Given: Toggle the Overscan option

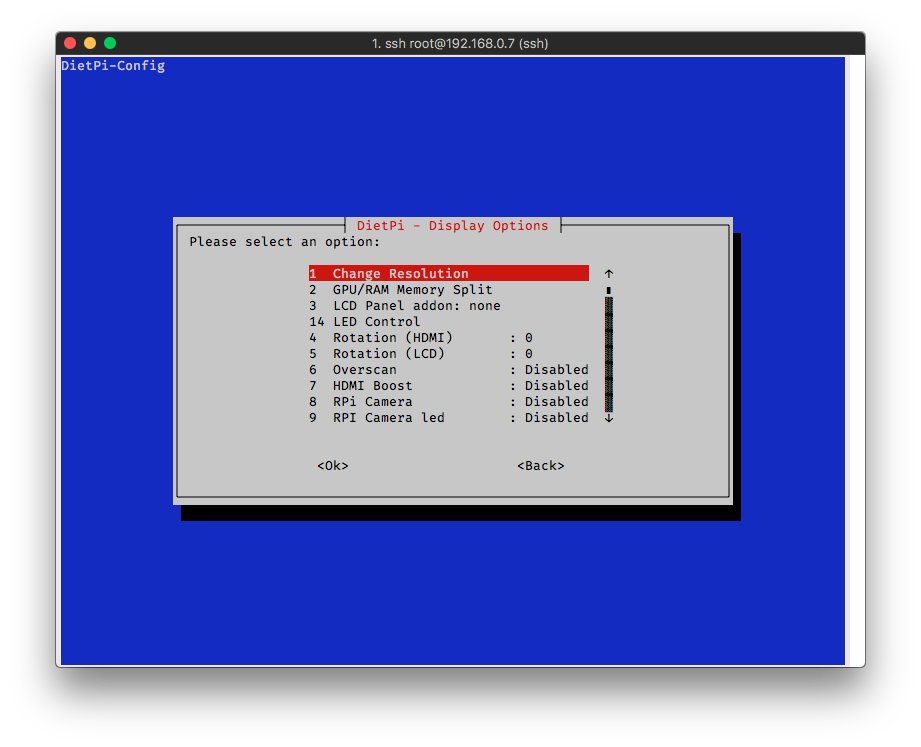Looking at the screenshot, I should pos(449,369).
